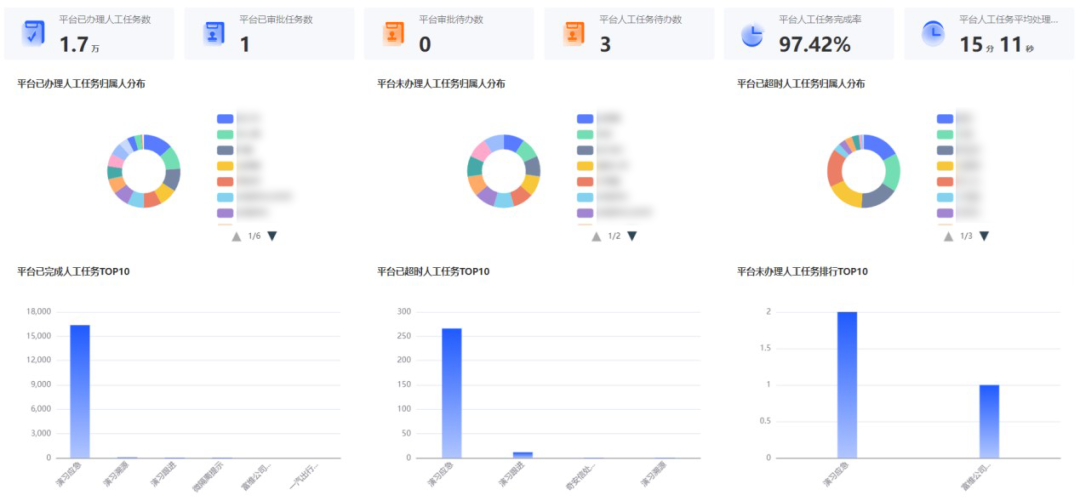This screenshot has height=501, width=1080.
Task: Advance the 1/2 legend pager downward
Action: tap(632, 236)
